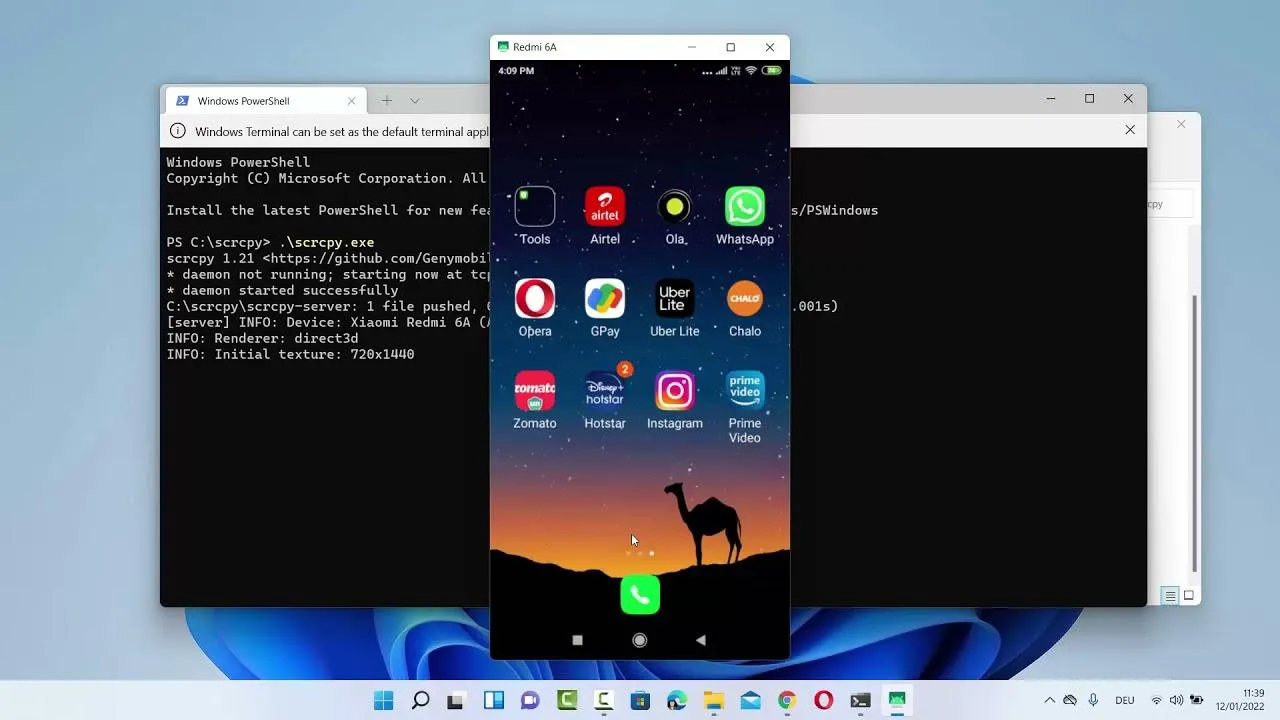Open the taskbar clock and calendar

click(x=1240, y=700)
